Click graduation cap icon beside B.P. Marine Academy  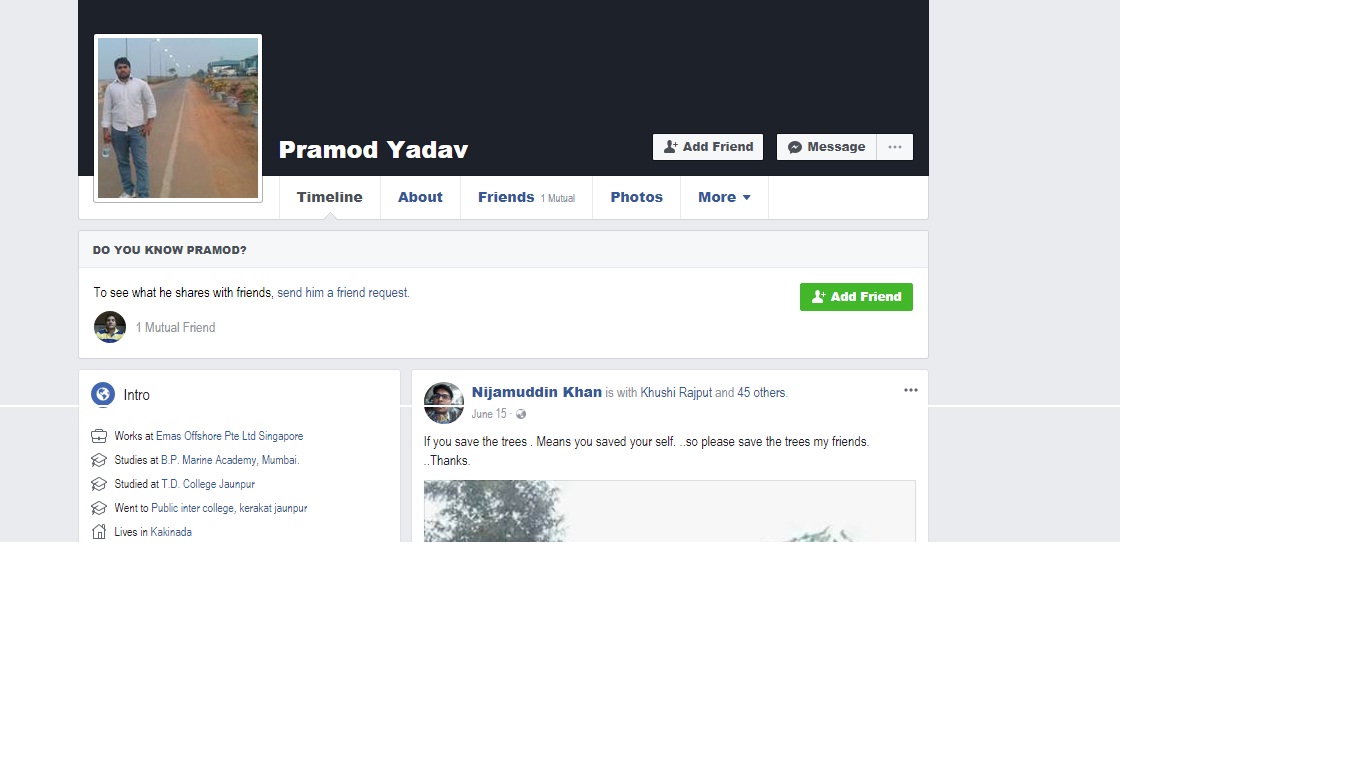pyautogui.click(x=99, y=460)
